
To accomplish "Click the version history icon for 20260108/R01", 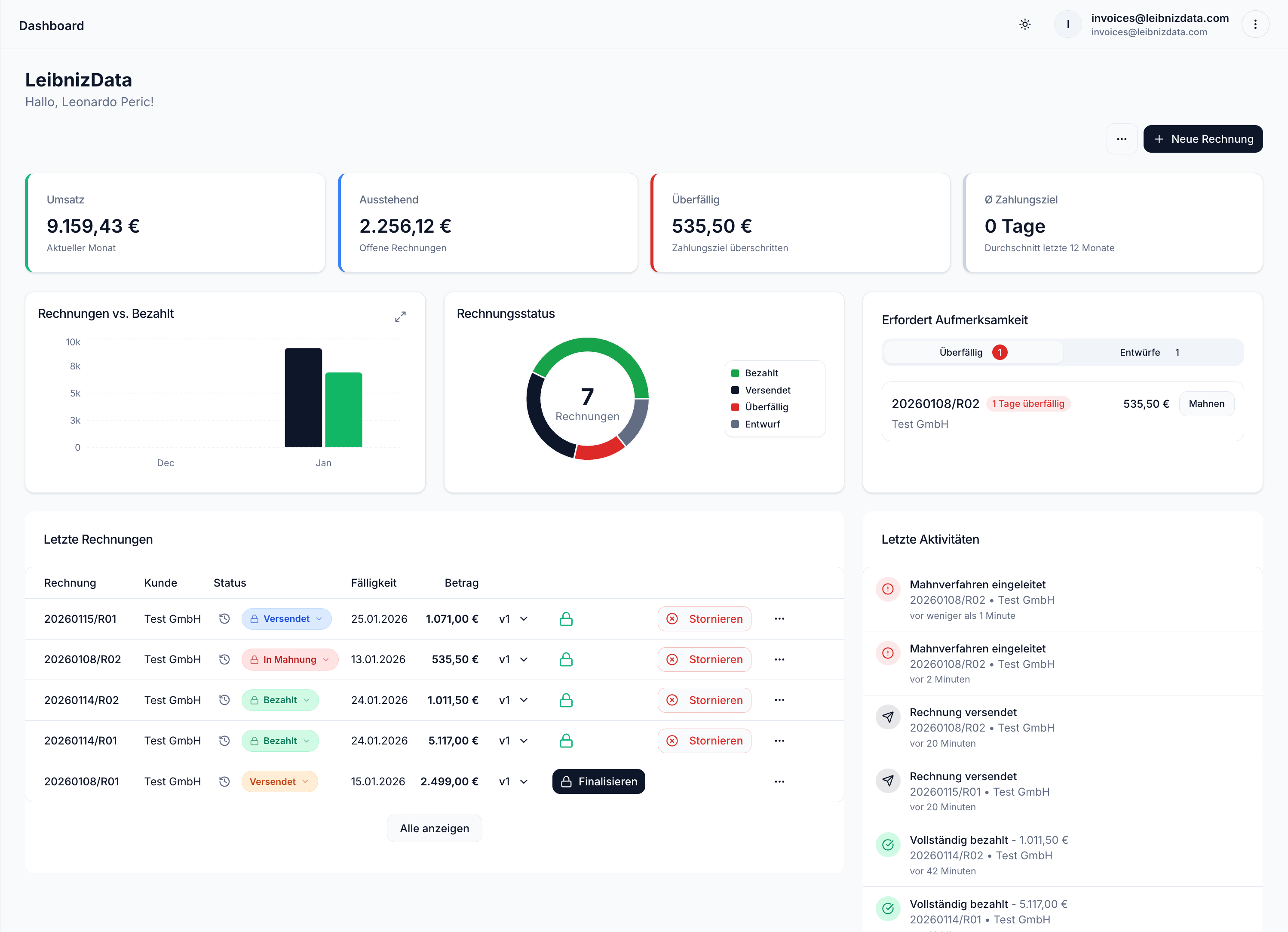I will click(225, 781).
